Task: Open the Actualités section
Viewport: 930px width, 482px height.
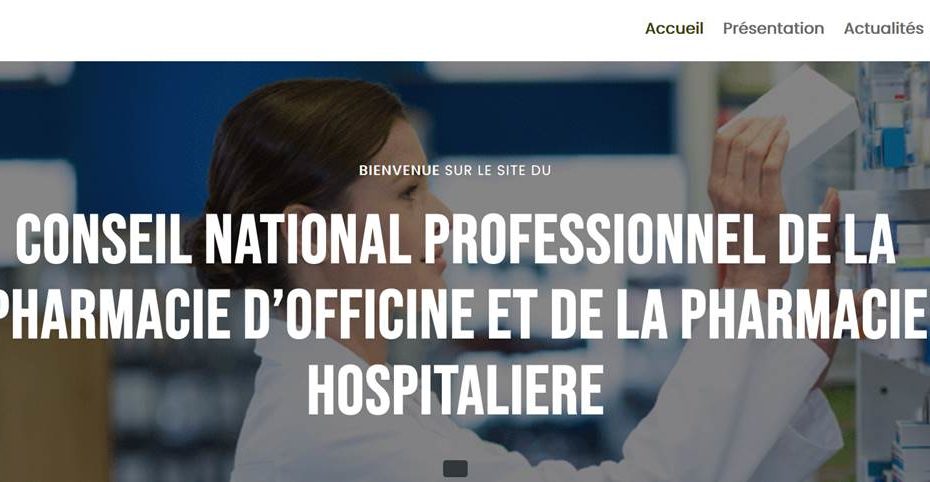Action: click(884, 28)
